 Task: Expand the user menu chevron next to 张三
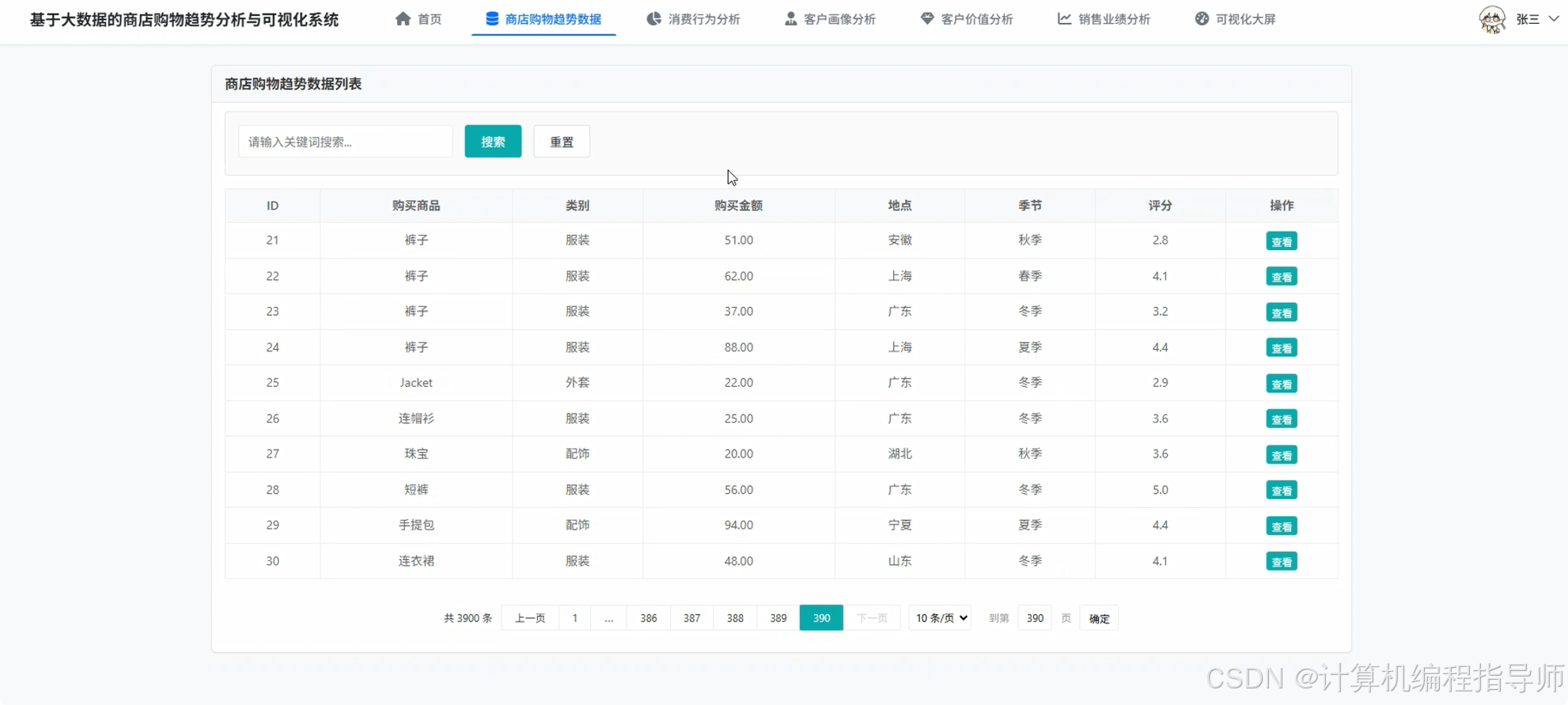tap(1553, 19)
